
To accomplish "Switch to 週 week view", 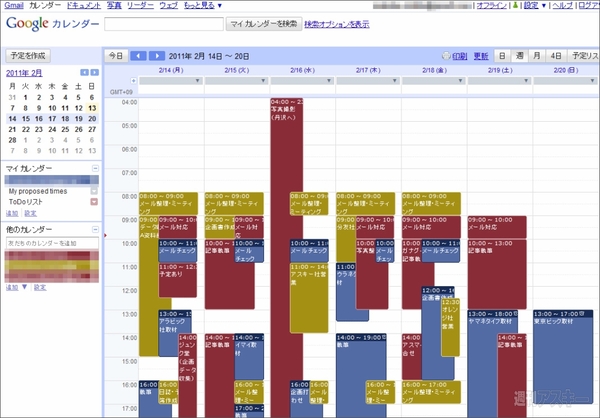I will point(520,56).
